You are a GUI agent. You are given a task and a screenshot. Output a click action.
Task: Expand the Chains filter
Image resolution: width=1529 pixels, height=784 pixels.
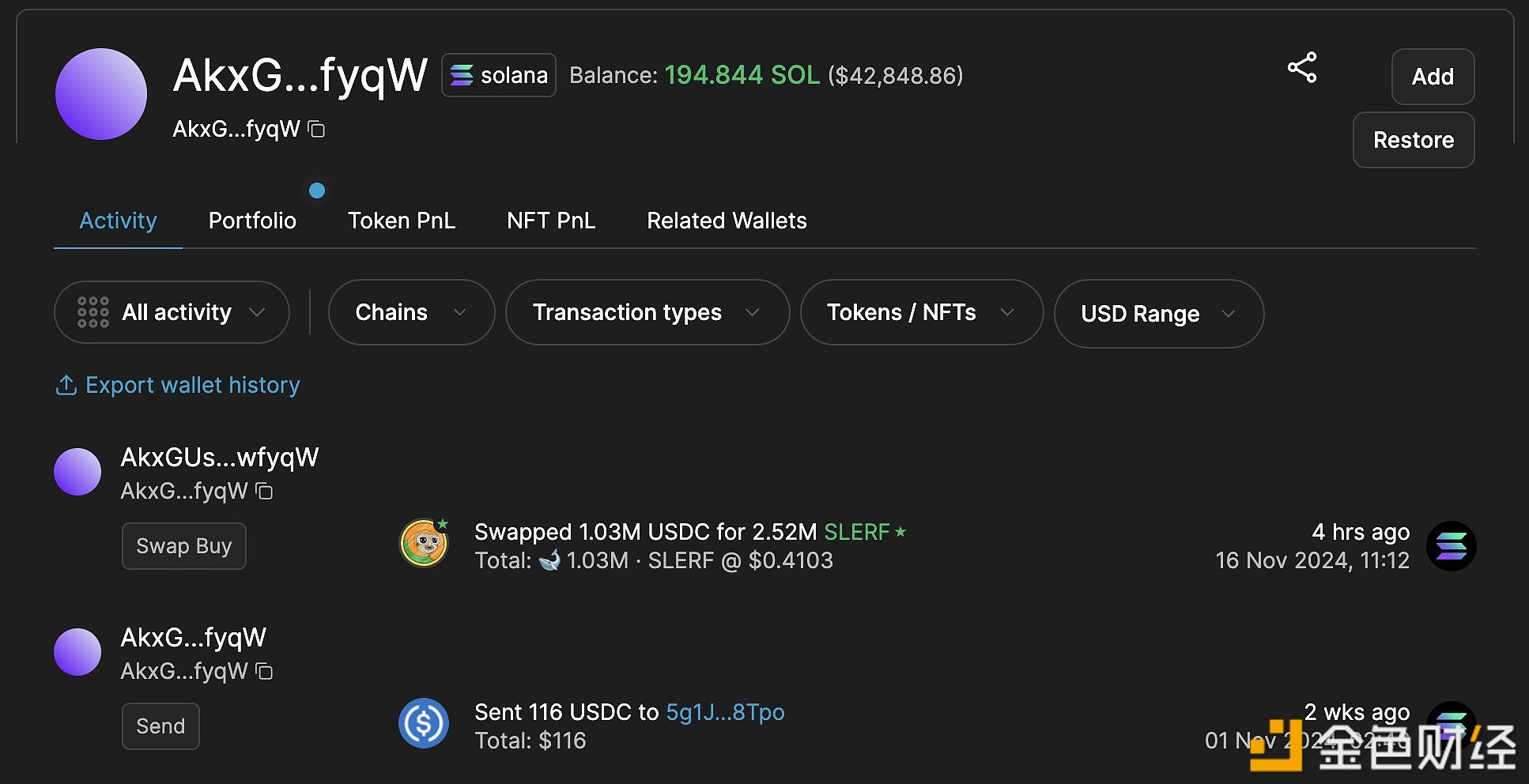411,312
